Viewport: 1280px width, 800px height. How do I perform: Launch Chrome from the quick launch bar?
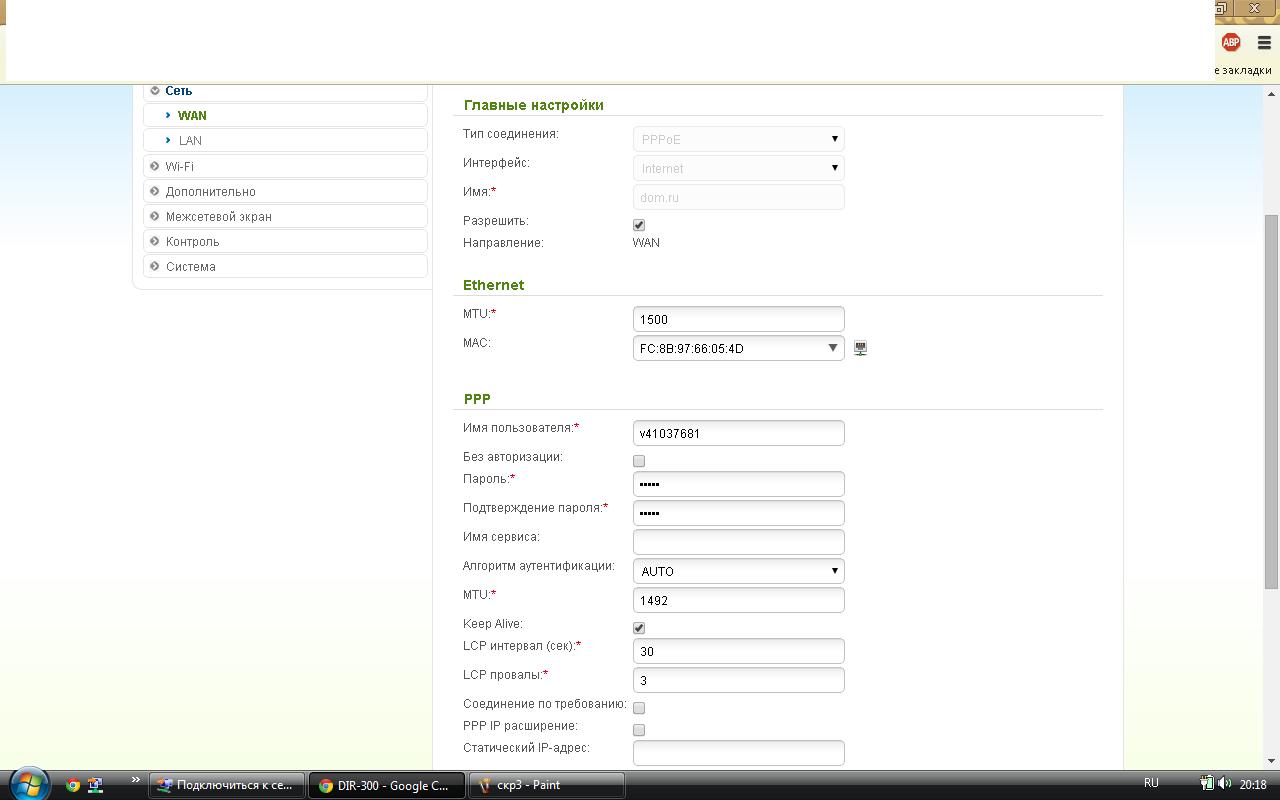coord(73,785)
